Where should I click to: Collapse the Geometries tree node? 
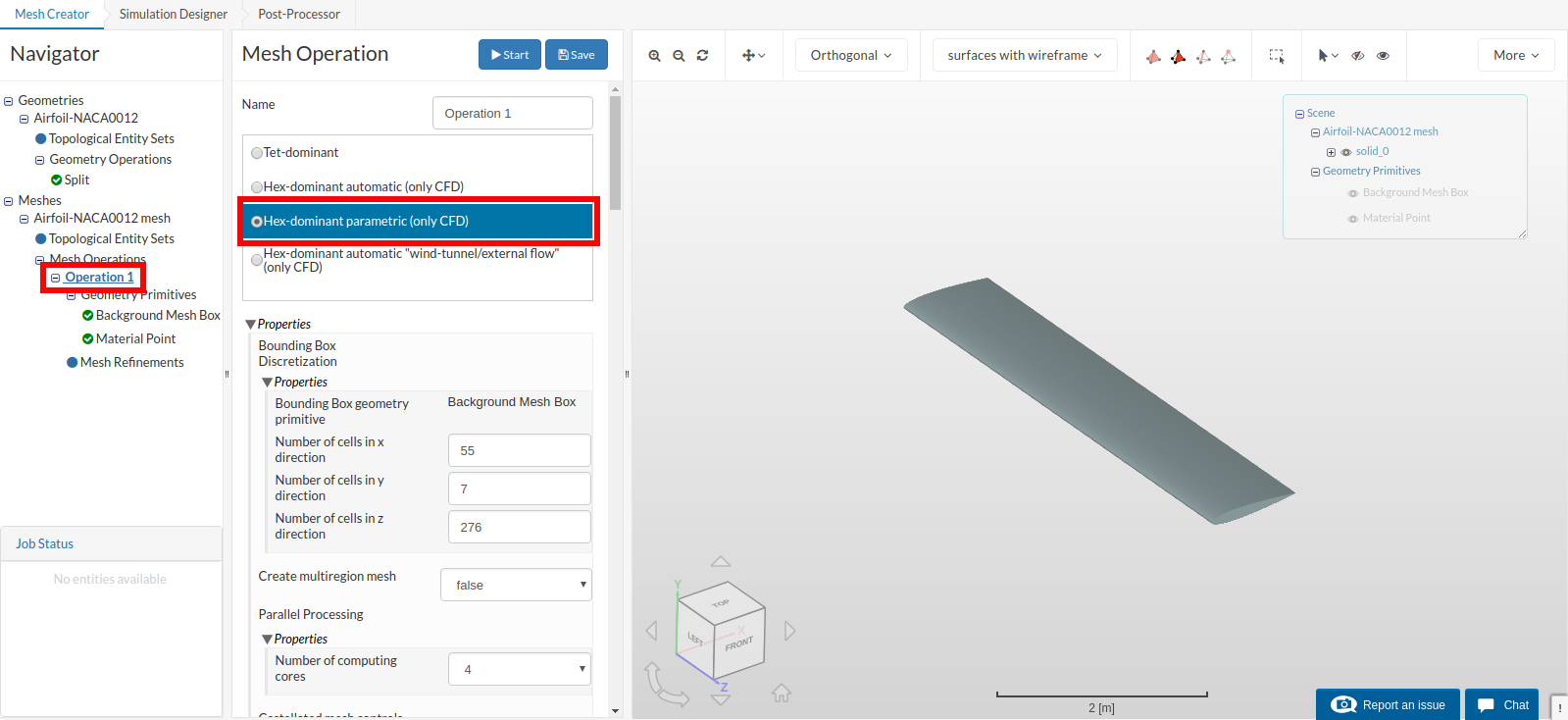pos(9,101)
